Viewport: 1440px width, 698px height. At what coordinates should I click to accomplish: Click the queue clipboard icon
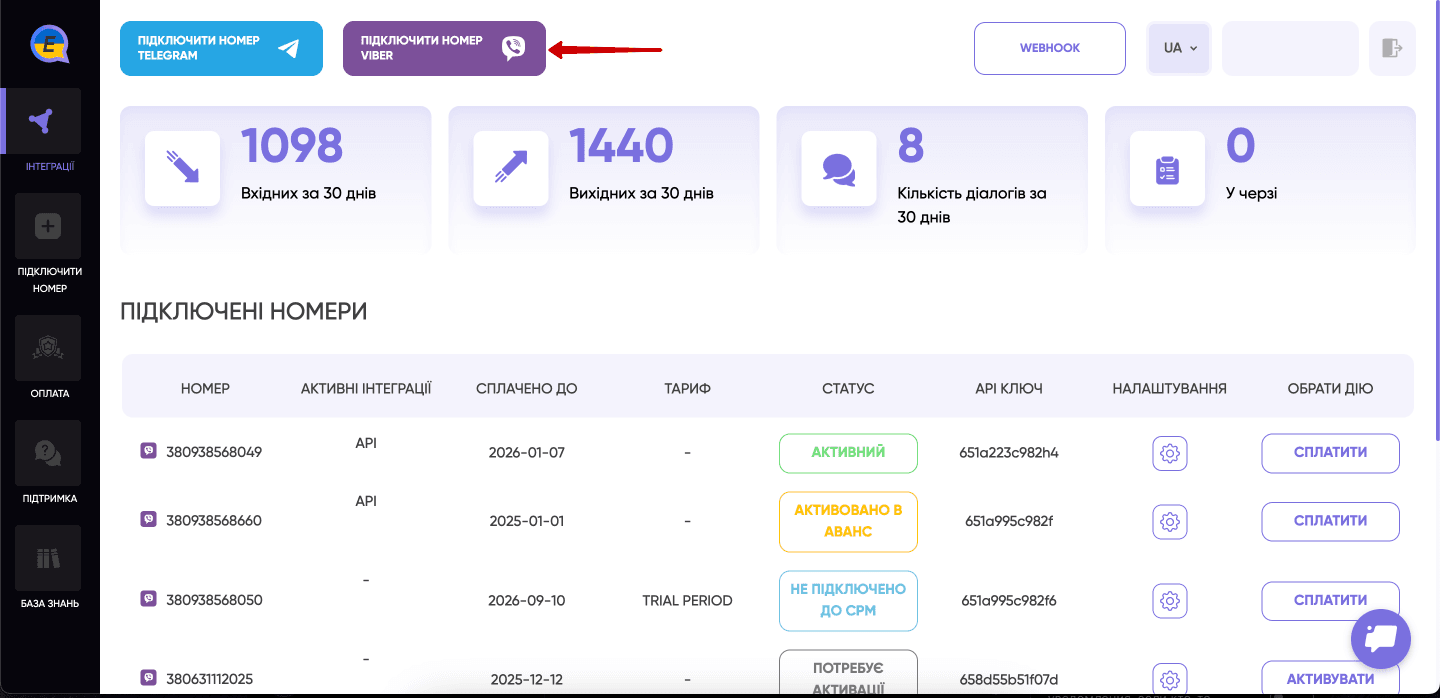coord(1167,169)
